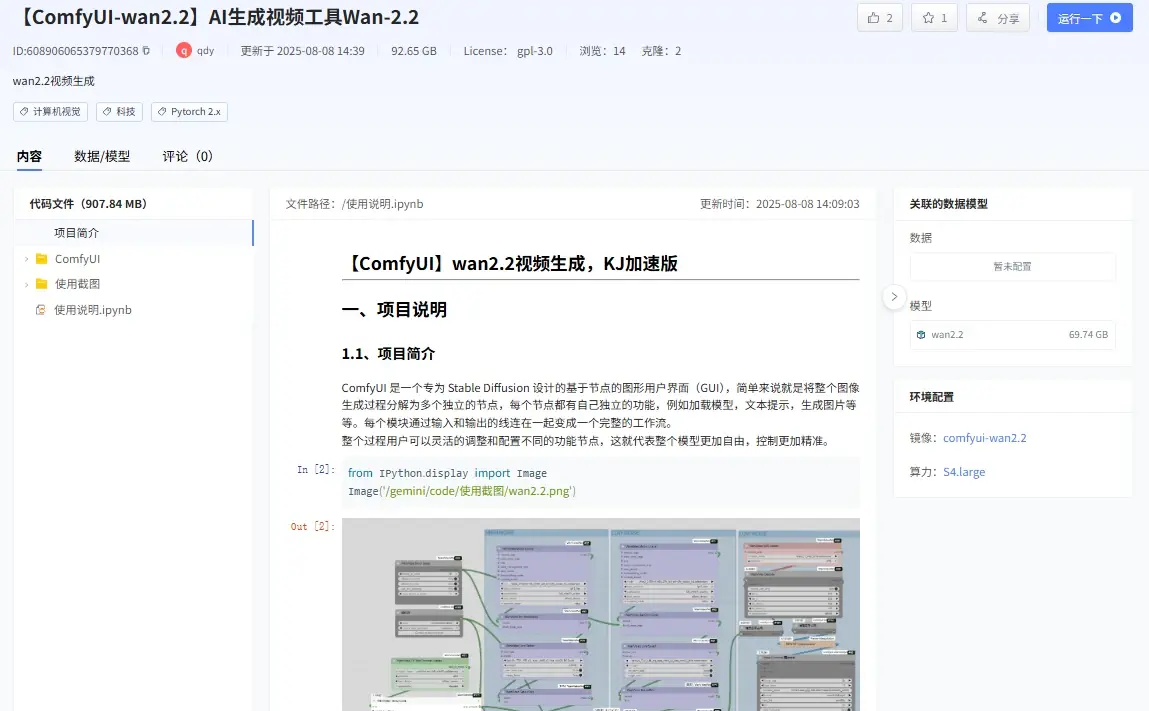
Task: Click the star favorite button
Action: pyautogui.click(x=934, y=18)
